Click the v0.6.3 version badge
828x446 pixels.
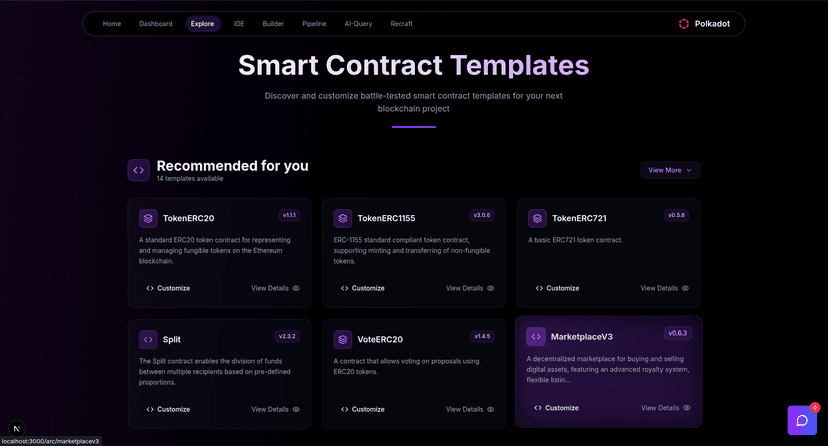pos(678,333)
